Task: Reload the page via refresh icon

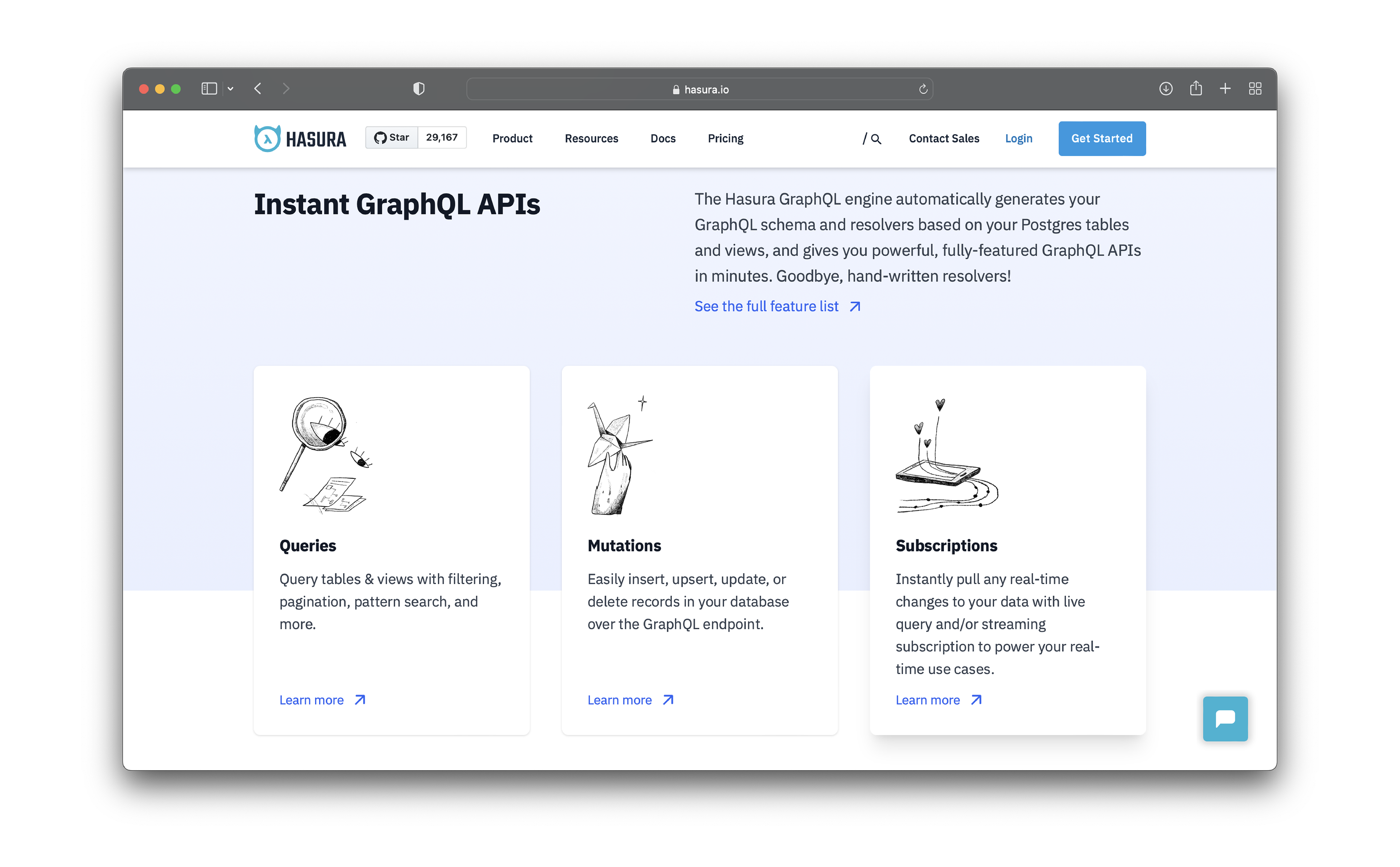Action: [x=922, y=89]
